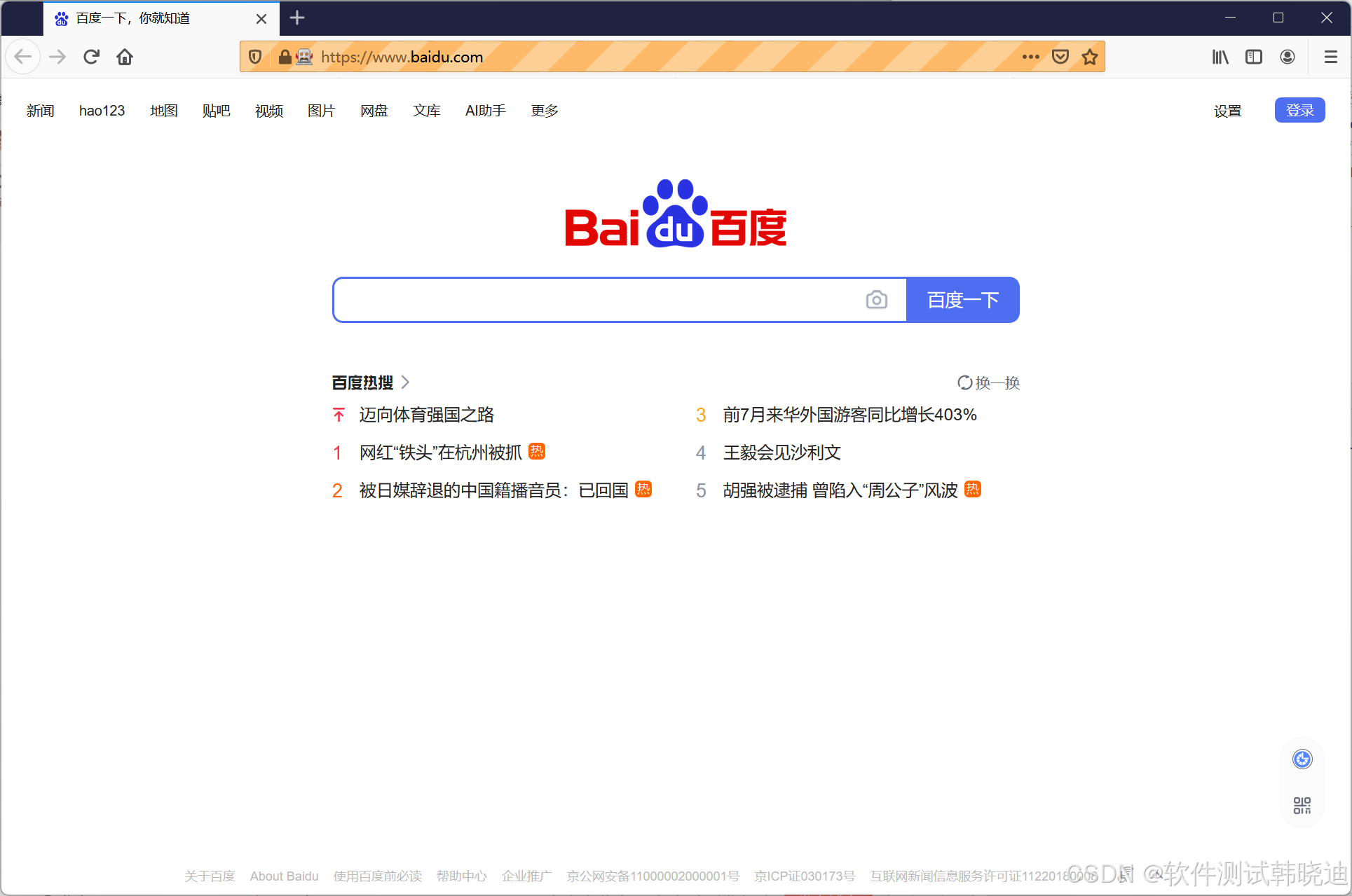The height and width of the screenshot is (896, 1352).
Task: Click the camera image search icon
Action: (876, 300)
